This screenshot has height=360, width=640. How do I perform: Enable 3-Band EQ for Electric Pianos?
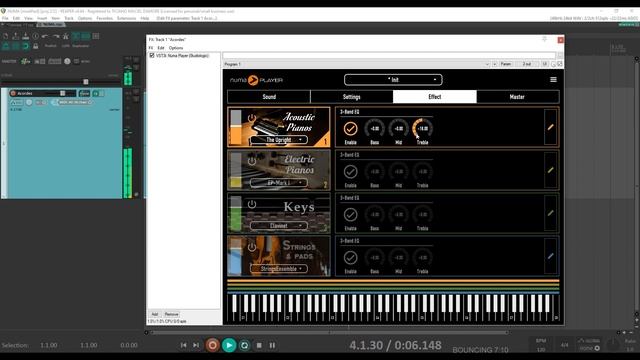350,172
